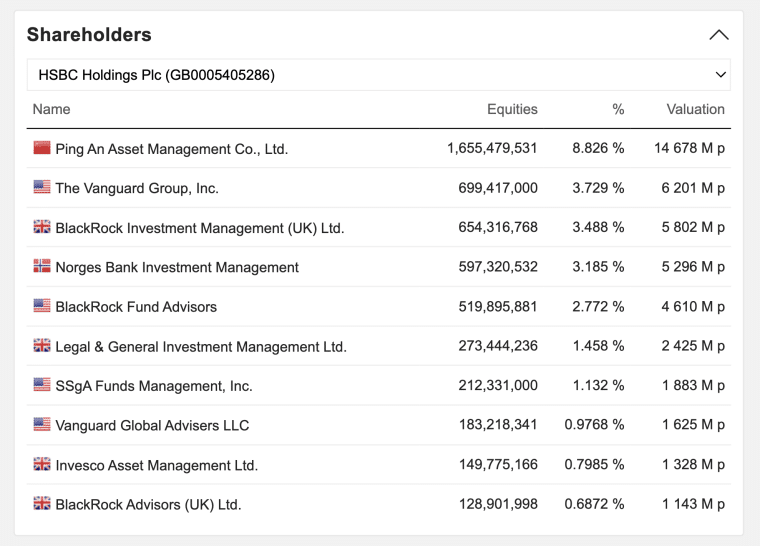Select equities value 128,901,998
Image resolution: width=760 pixels, height=546 pixels.
tap(498, 504)
